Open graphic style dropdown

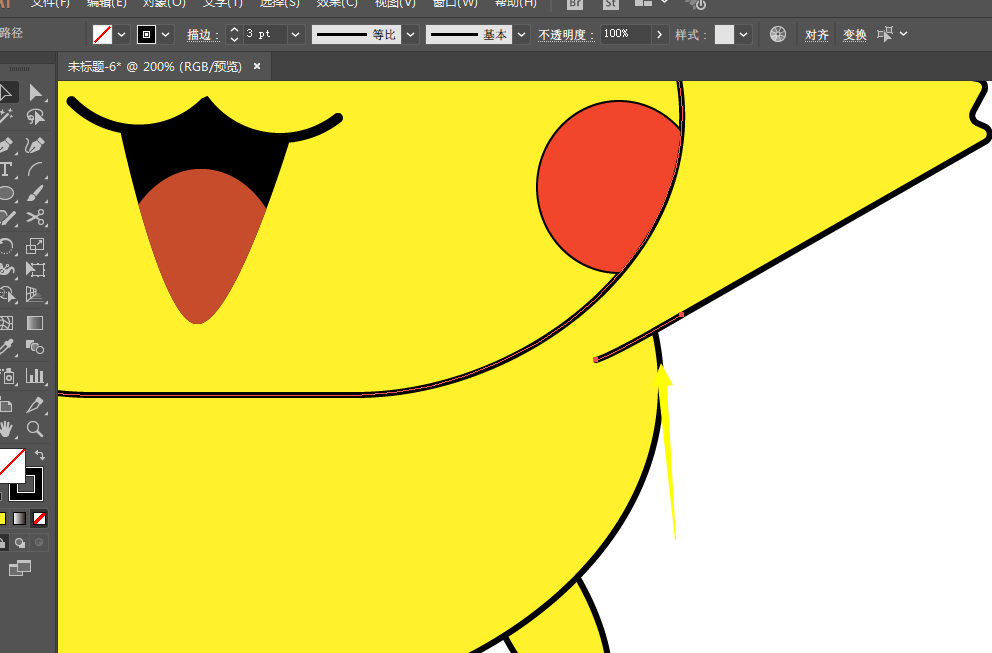pos(743,34)
